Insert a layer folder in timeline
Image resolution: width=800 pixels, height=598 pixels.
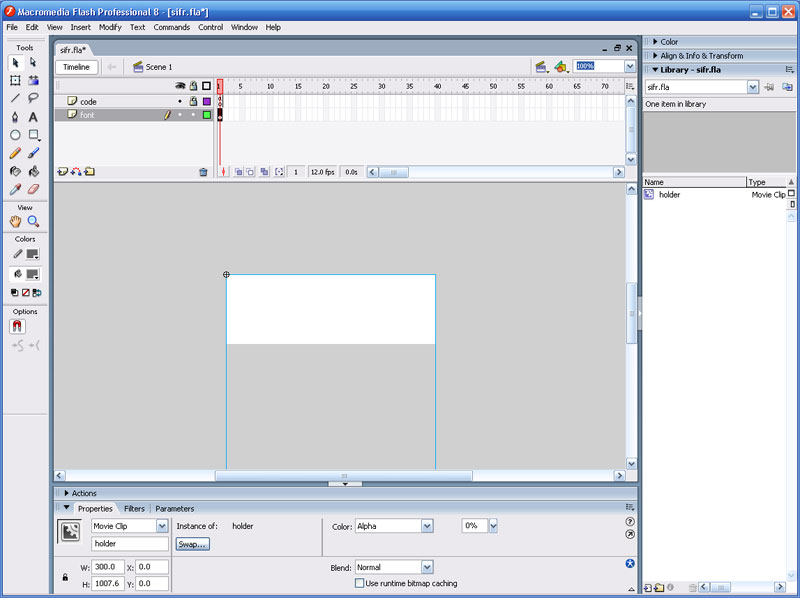[90, 172]
